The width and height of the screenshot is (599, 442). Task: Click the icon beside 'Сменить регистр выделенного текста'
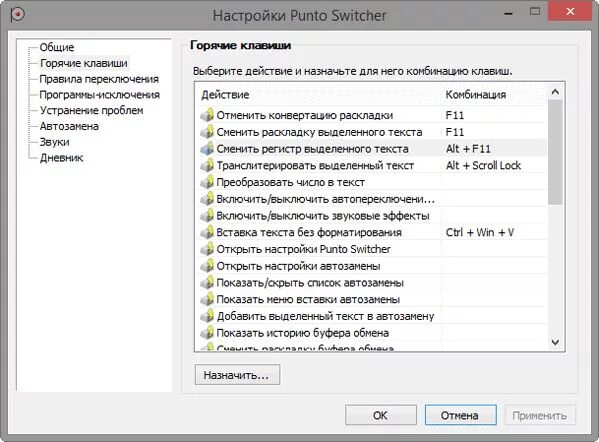pyautogui.click(x=207, y=149)
